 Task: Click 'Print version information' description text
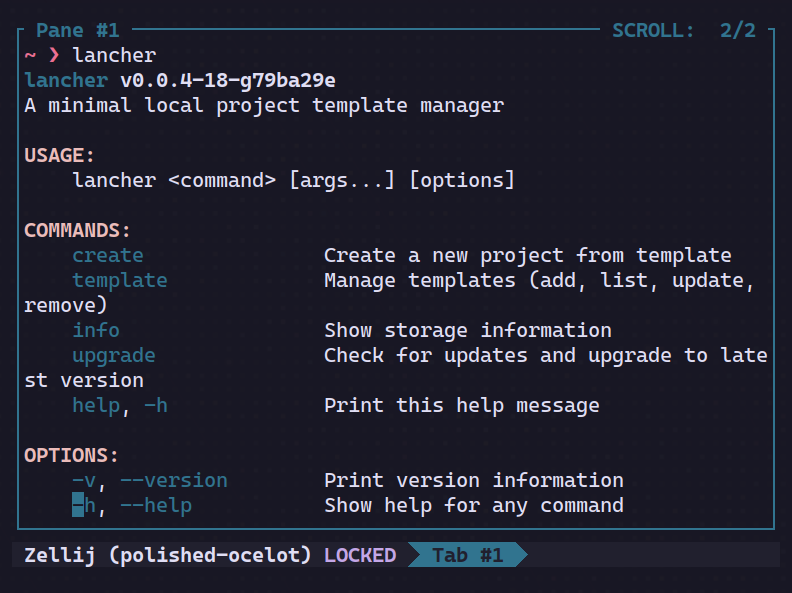(x=473, y=480)
